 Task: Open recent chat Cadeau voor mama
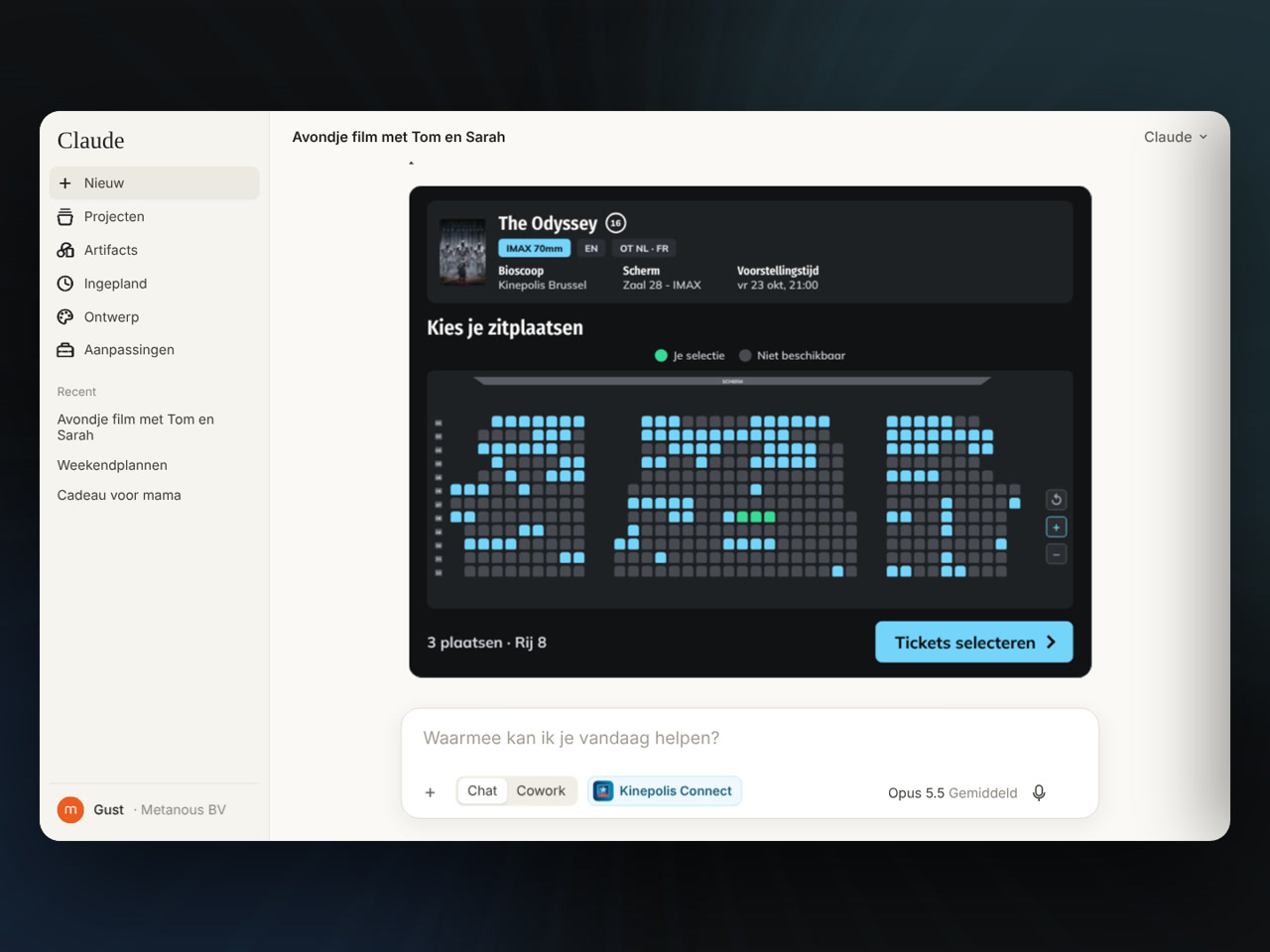point(119,495)
